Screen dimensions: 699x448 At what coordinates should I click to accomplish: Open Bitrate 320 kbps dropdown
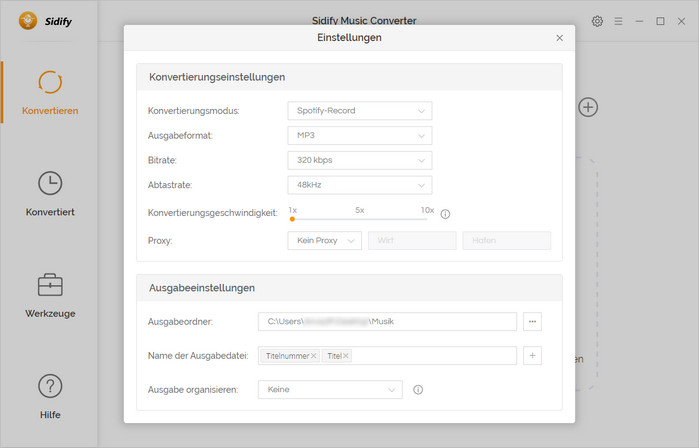click(360, 160)
